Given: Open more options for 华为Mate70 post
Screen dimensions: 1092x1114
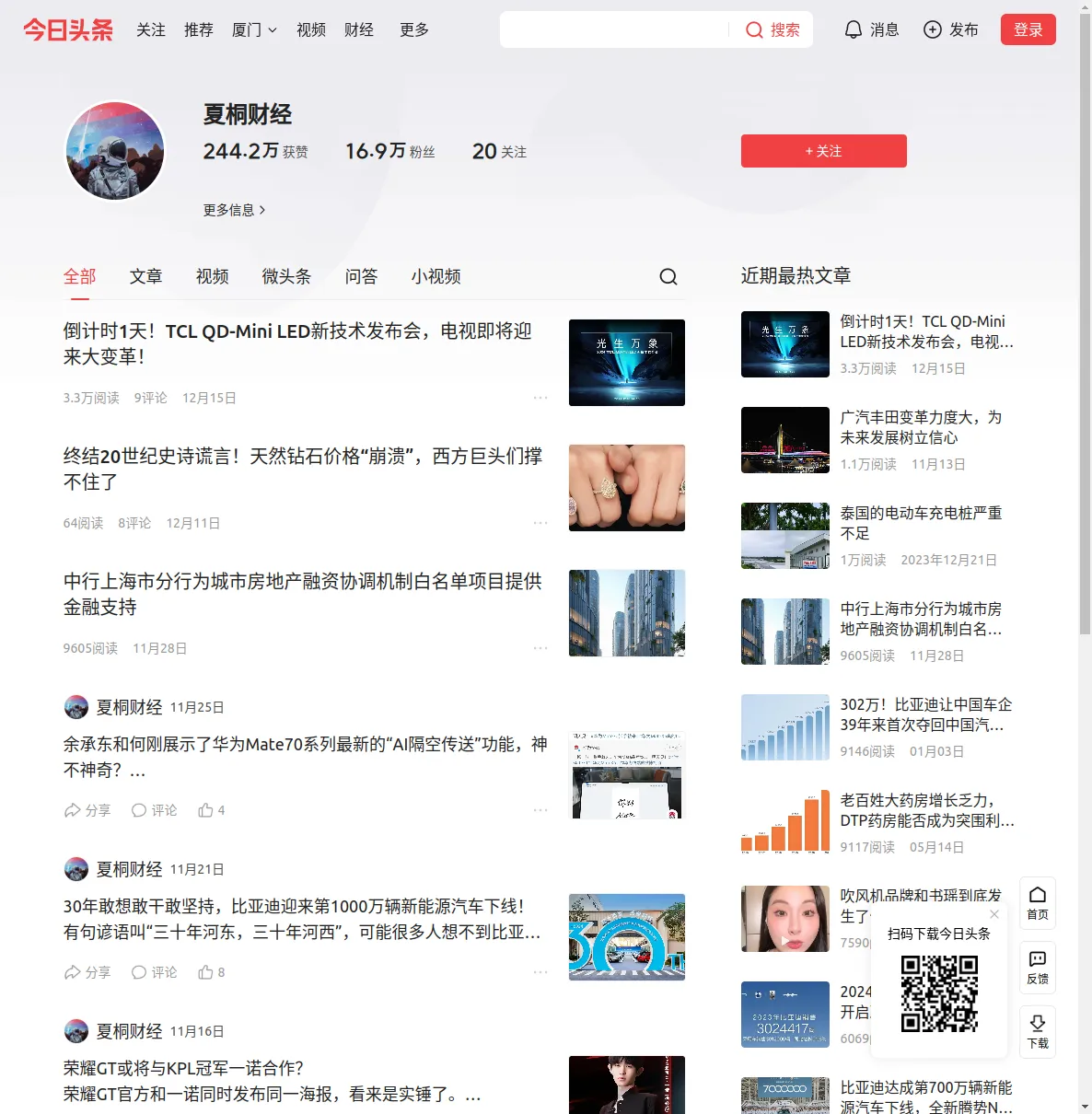Looking at the screenshot, I should click(x=540, y=810).
